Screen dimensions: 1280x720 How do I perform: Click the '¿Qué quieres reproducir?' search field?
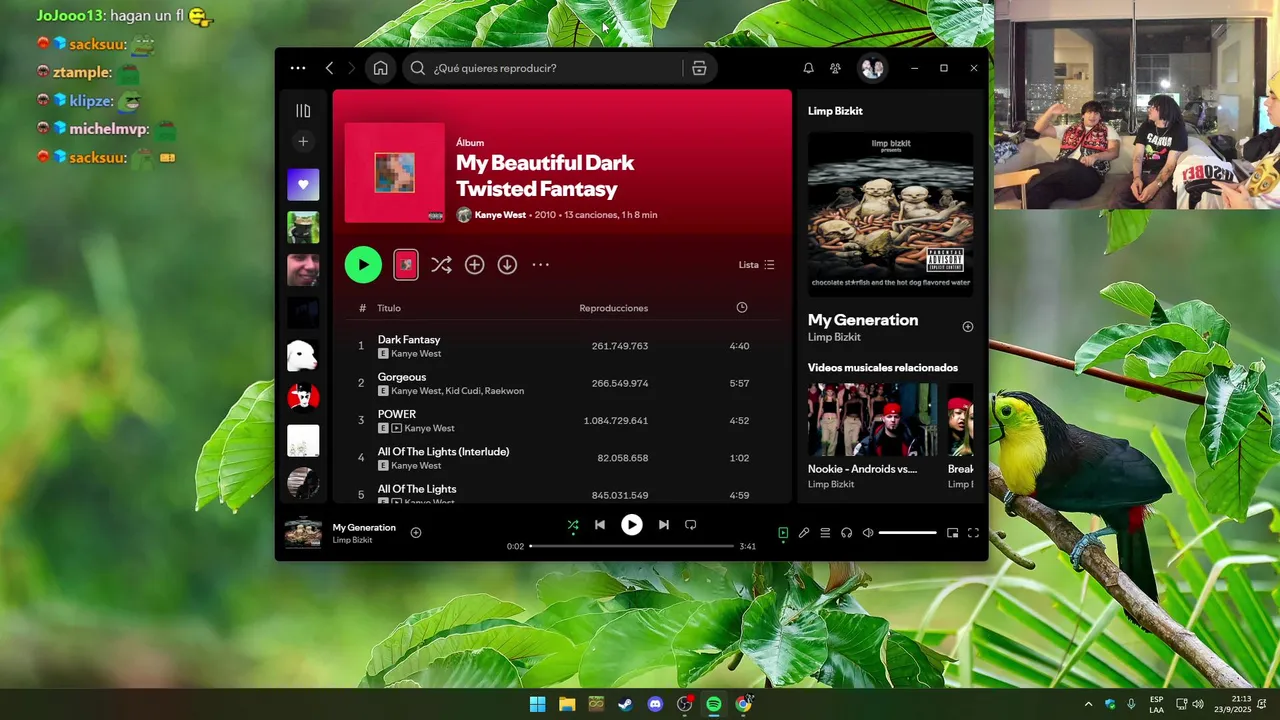click(546, 68)
